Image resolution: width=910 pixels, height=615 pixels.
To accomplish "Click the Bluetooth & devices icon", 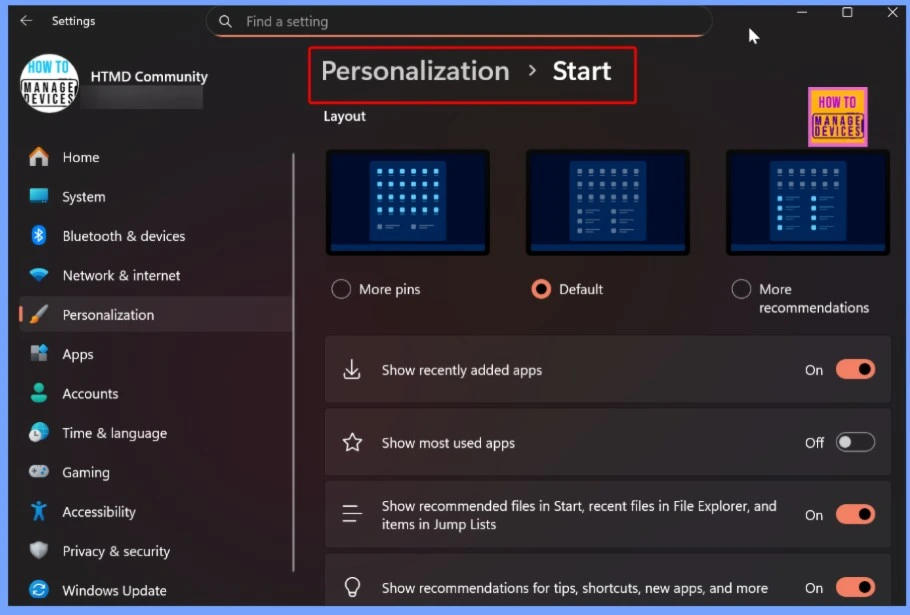I will [39, 236].
